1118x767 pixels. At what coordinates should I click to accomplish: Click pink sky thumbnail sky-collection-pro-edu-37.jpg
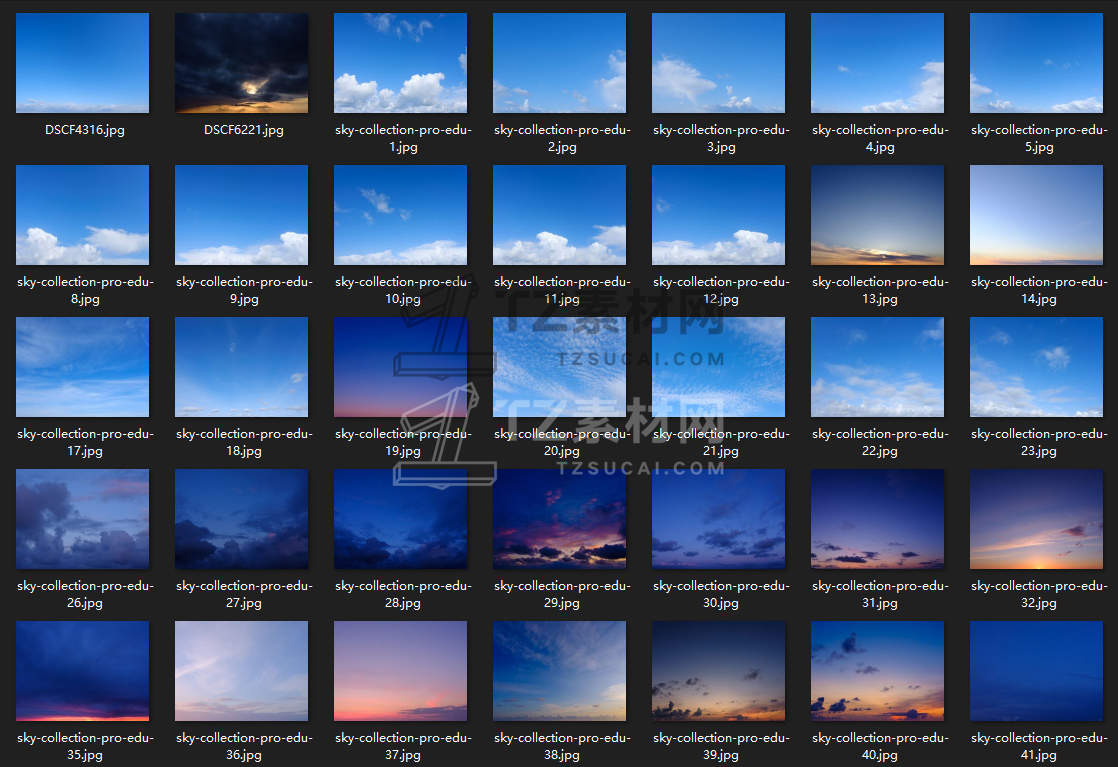(401, 671)
